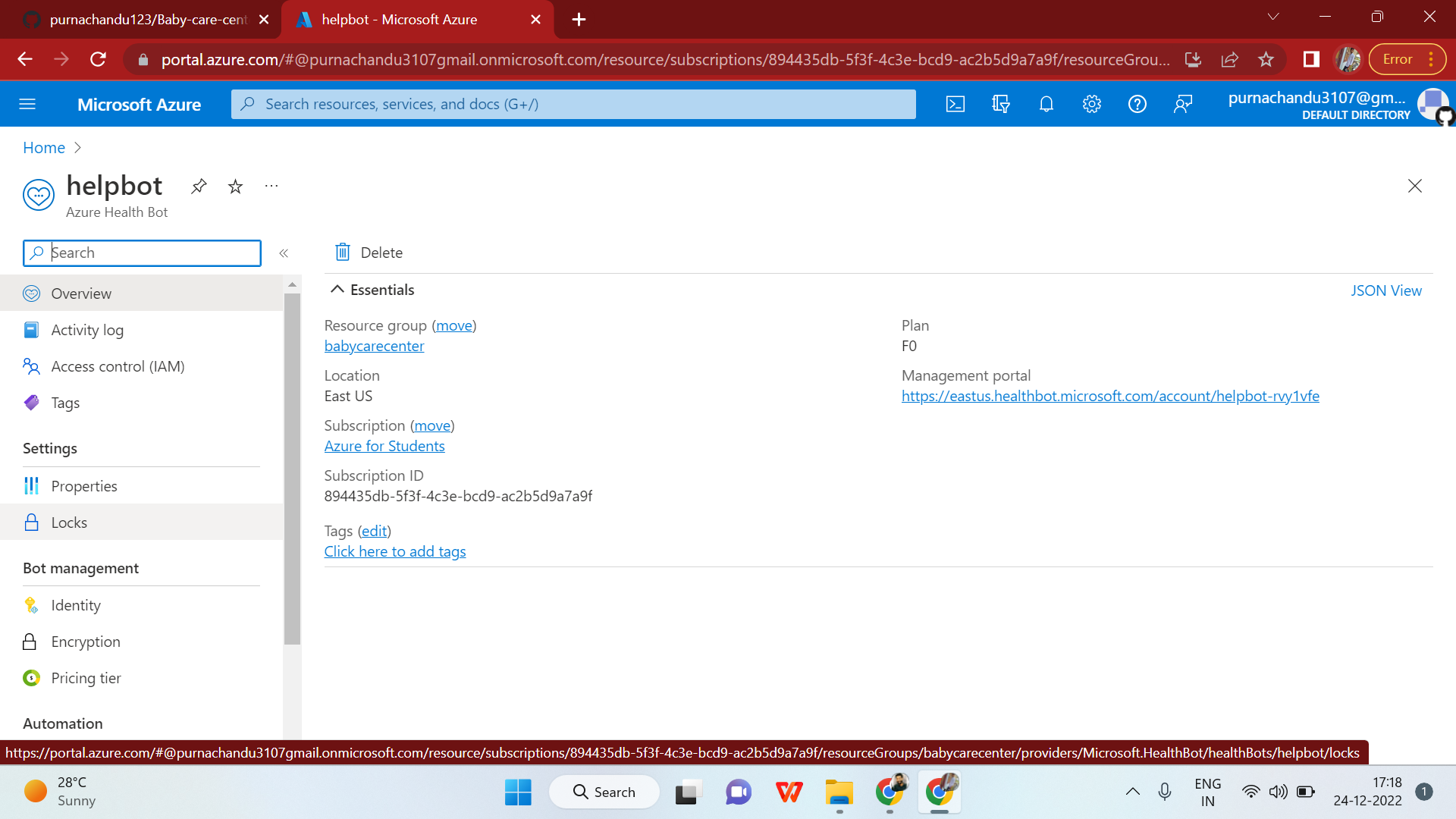Image resolution: width=1456 pixels, height=819 pixels.
Task: Open the notifications bell
Action: 1046,104
